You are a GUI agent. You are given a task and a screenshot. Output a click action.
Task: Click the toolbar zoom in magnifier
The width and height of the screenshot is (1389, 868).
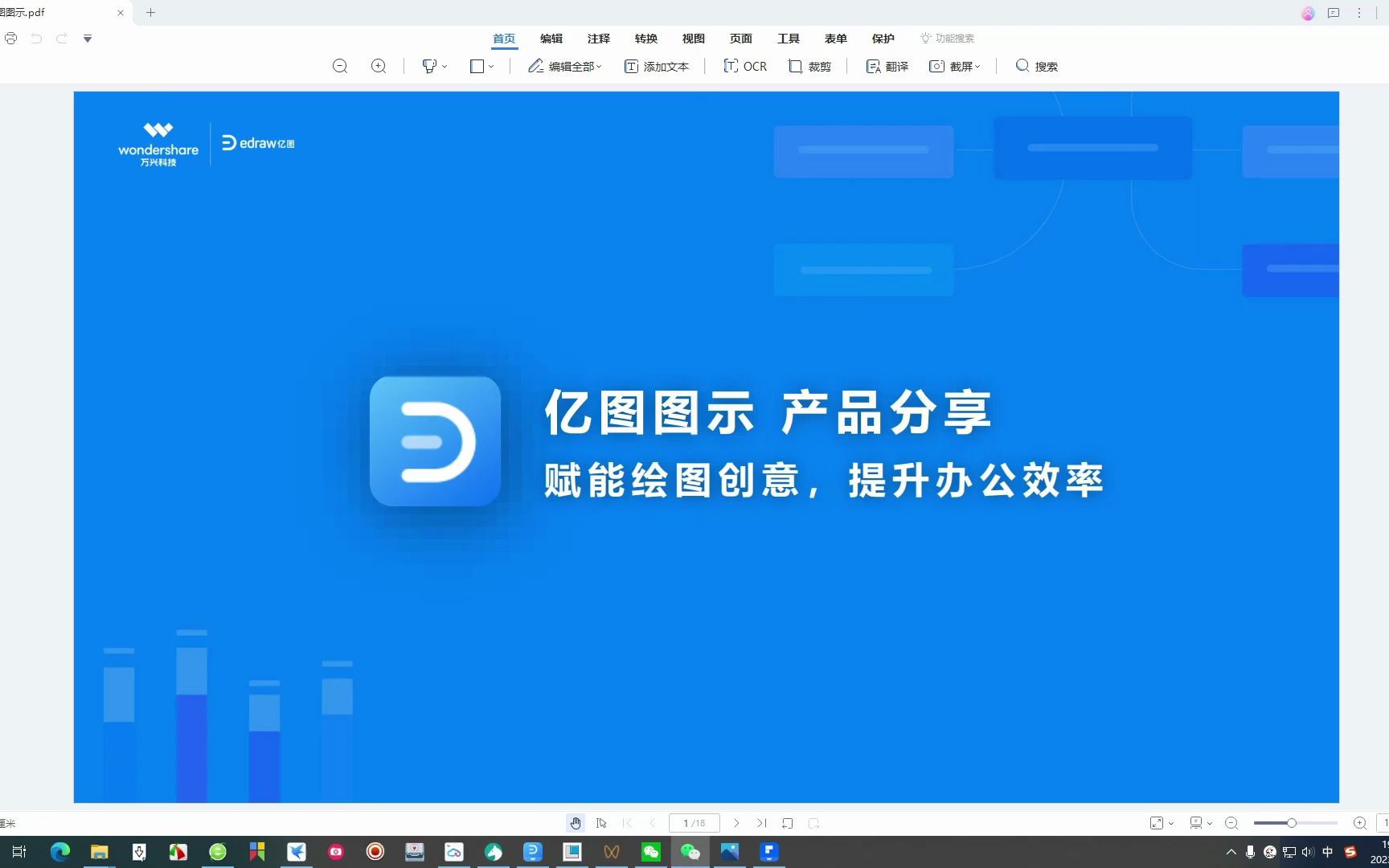coord(379,66)
